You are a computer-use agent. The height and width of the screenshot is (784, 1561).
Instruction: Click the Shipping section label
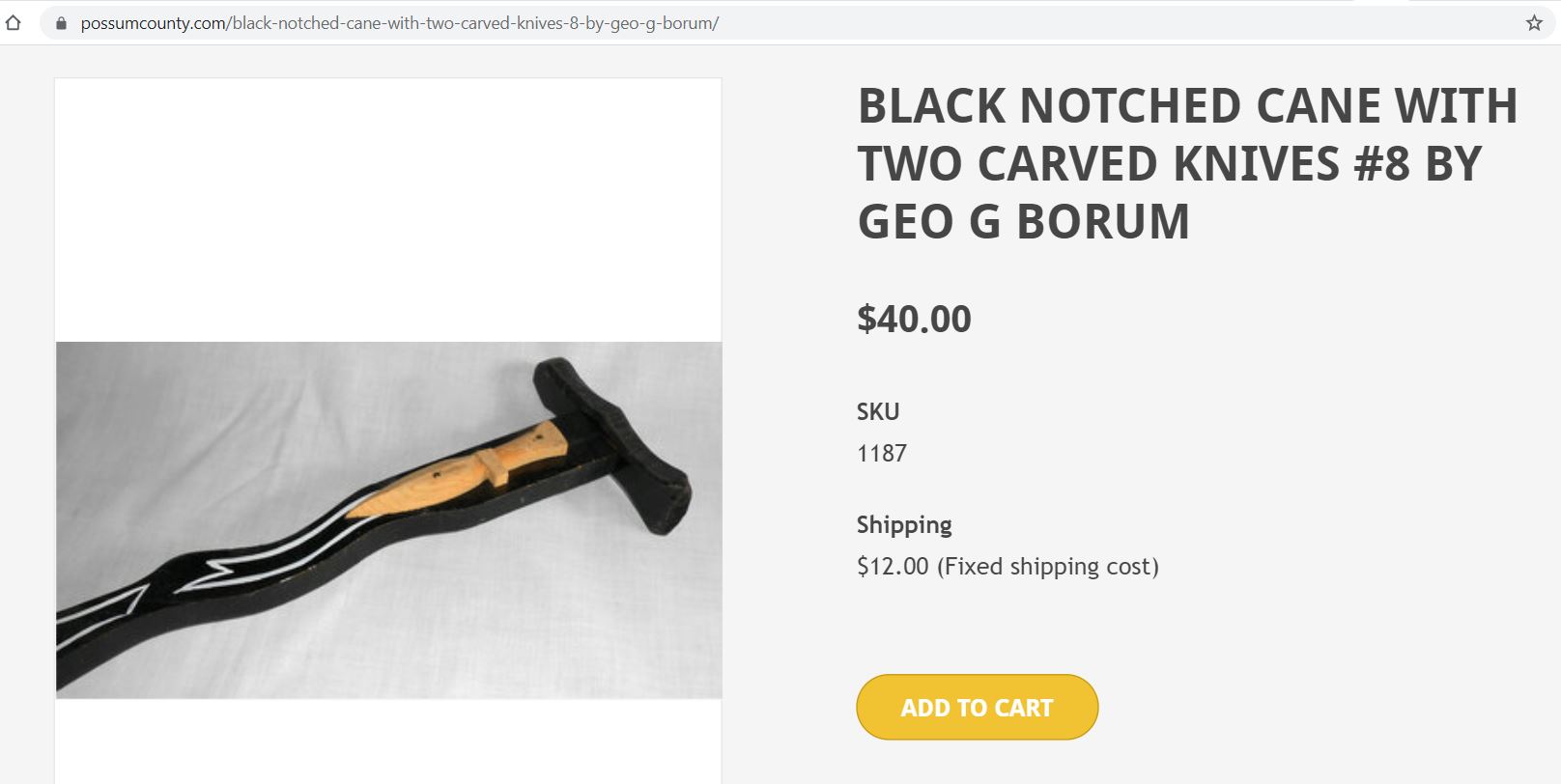coord(902,524)
